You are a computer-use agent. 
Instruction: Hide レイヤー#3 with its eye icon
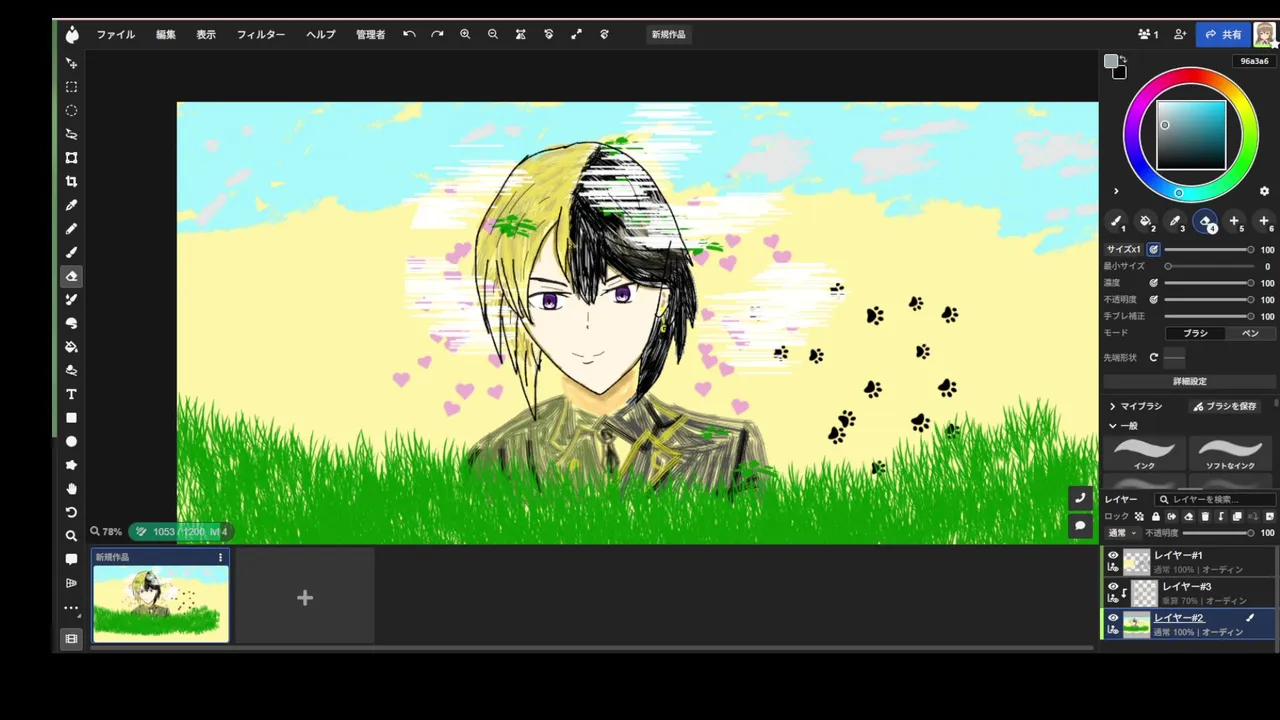click(1113, 586)
